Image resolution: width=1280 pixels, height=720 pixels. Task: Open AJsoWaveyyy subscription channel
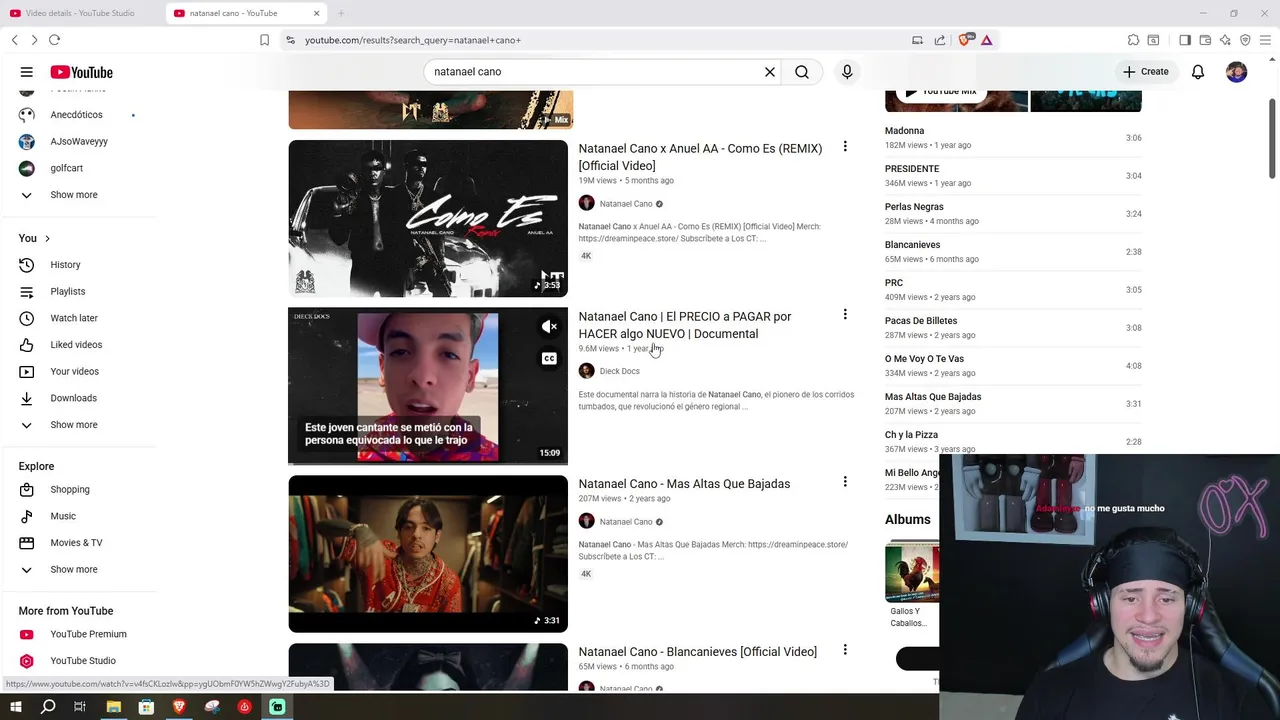[x=78, y=141]
